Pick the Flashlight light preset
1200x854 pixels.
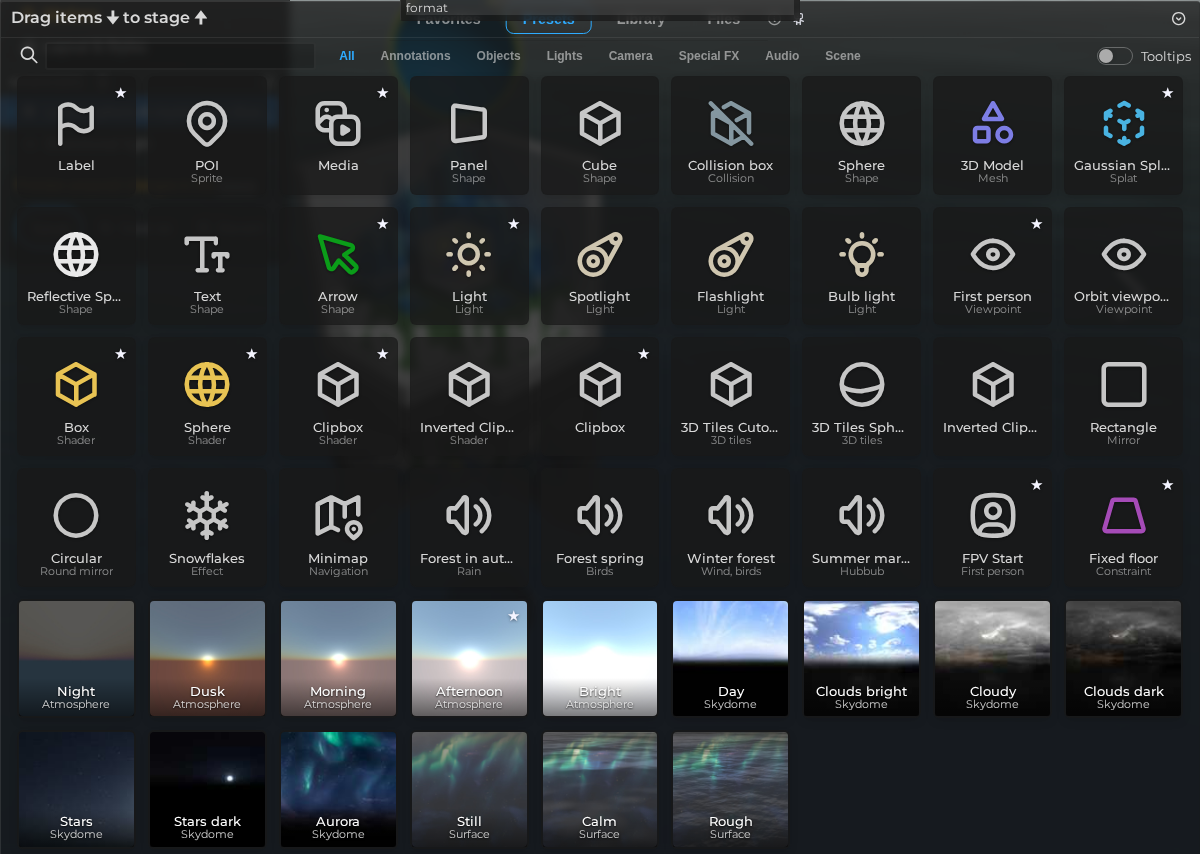click(731, 266)
